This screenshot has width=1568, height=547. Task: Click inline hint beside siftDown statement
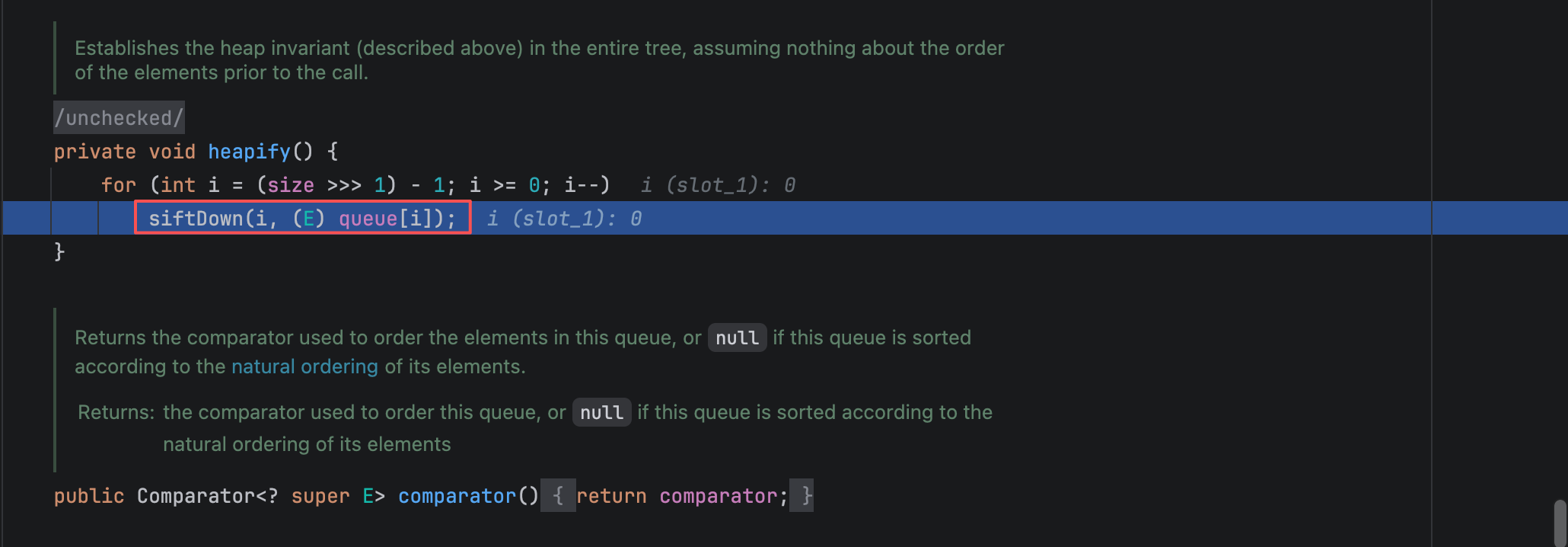coord(564,219)
